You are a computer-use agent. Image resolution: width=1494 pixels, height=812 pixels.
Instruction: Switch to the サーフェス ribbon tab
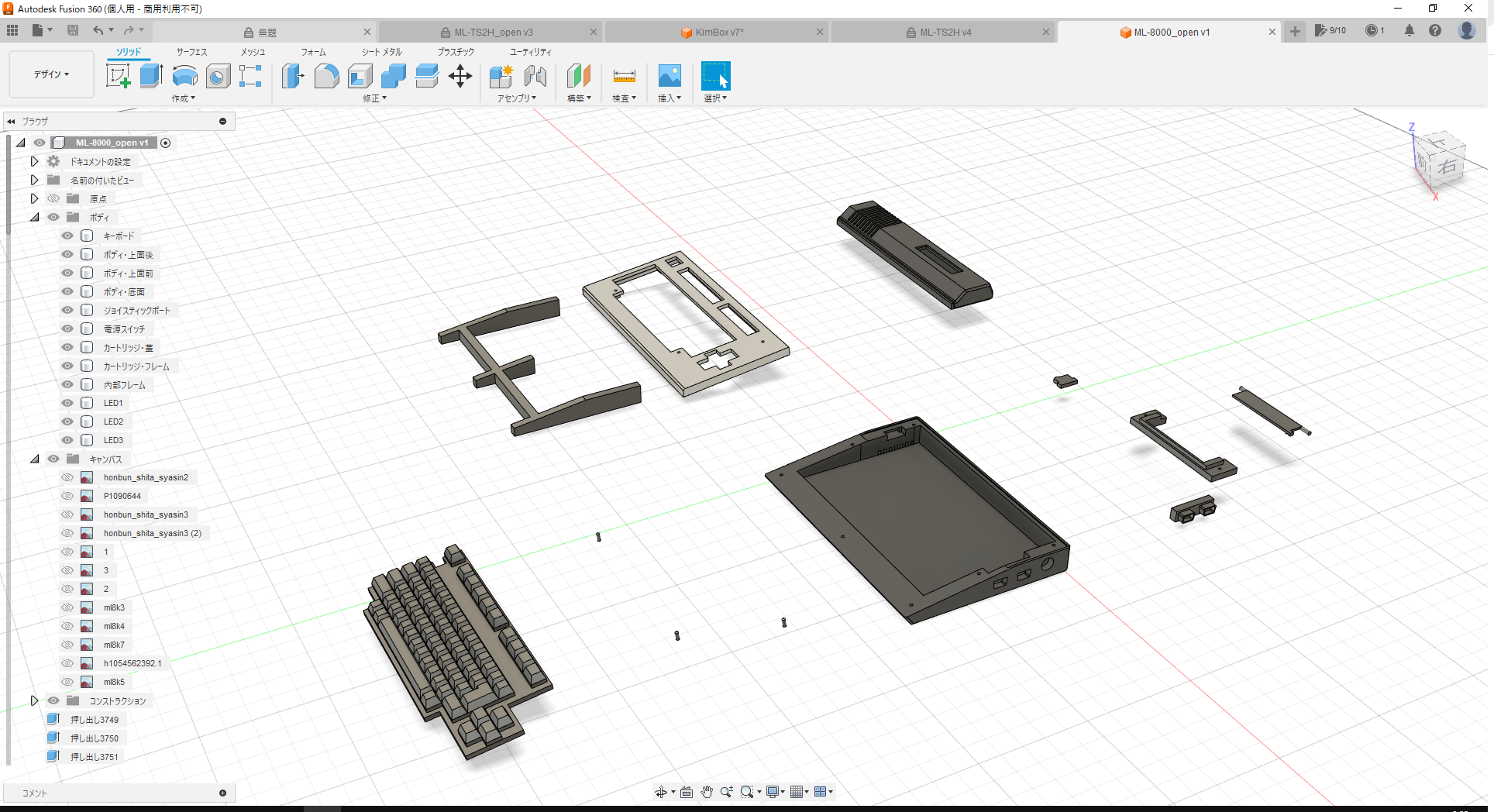tap(191, 52)
